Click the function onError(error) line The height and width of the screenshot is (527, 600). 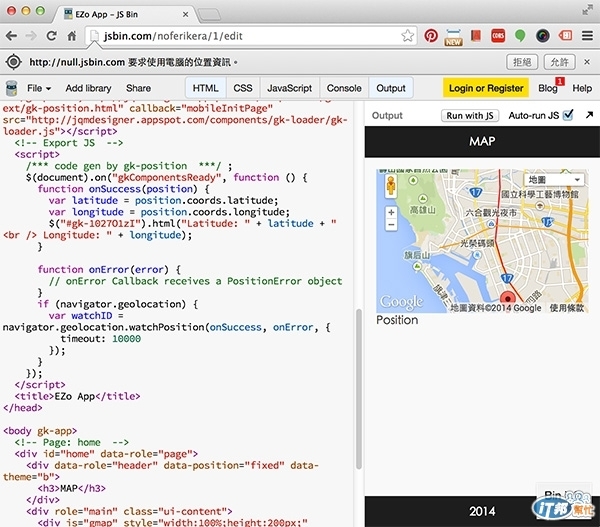point(109,269)
